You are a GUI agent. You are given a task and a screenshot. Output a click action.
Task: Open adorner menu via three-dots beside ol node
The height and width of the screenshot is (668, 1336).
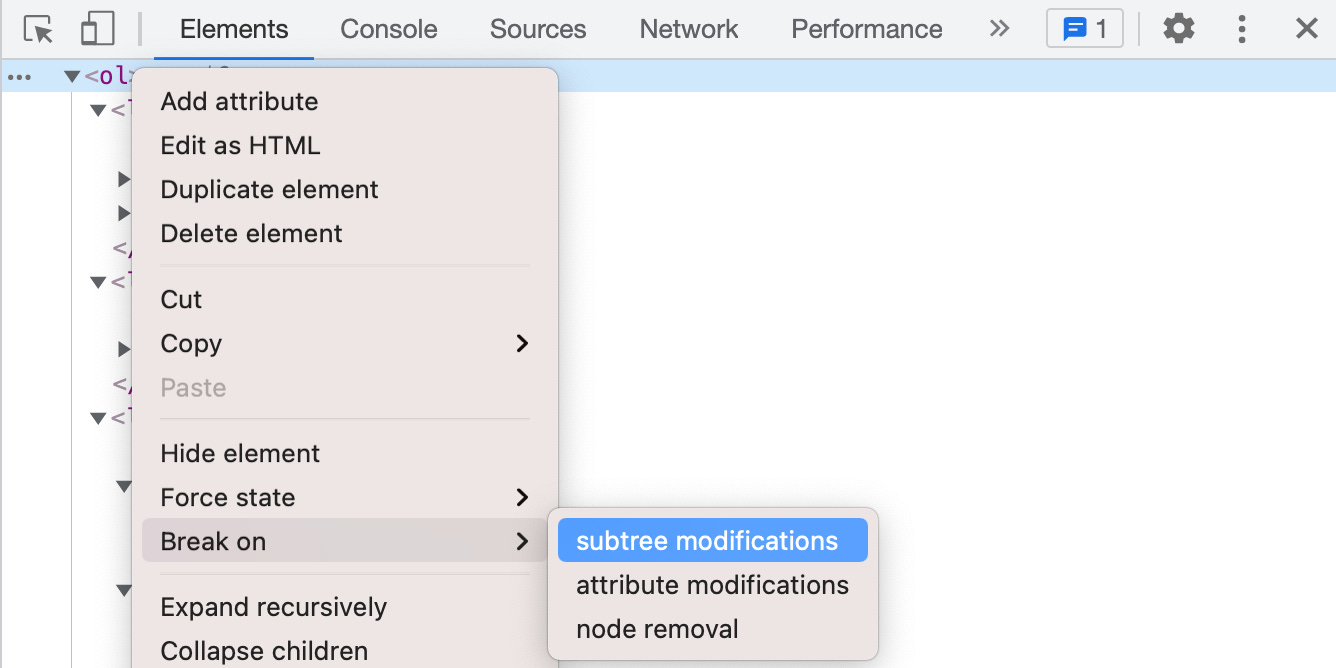coord(18,76)
